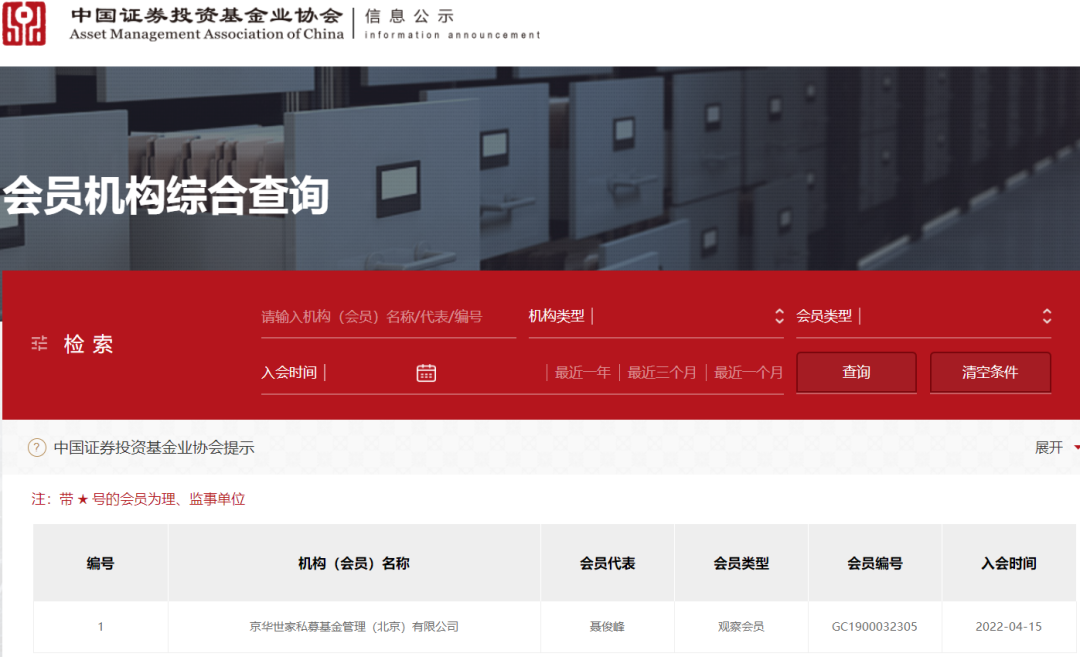Viewport: 1080px width, 657px height.
Task: Click 中国证券投资基金业协会 header title
Action: pyautogui.click(x=207, y=15)
